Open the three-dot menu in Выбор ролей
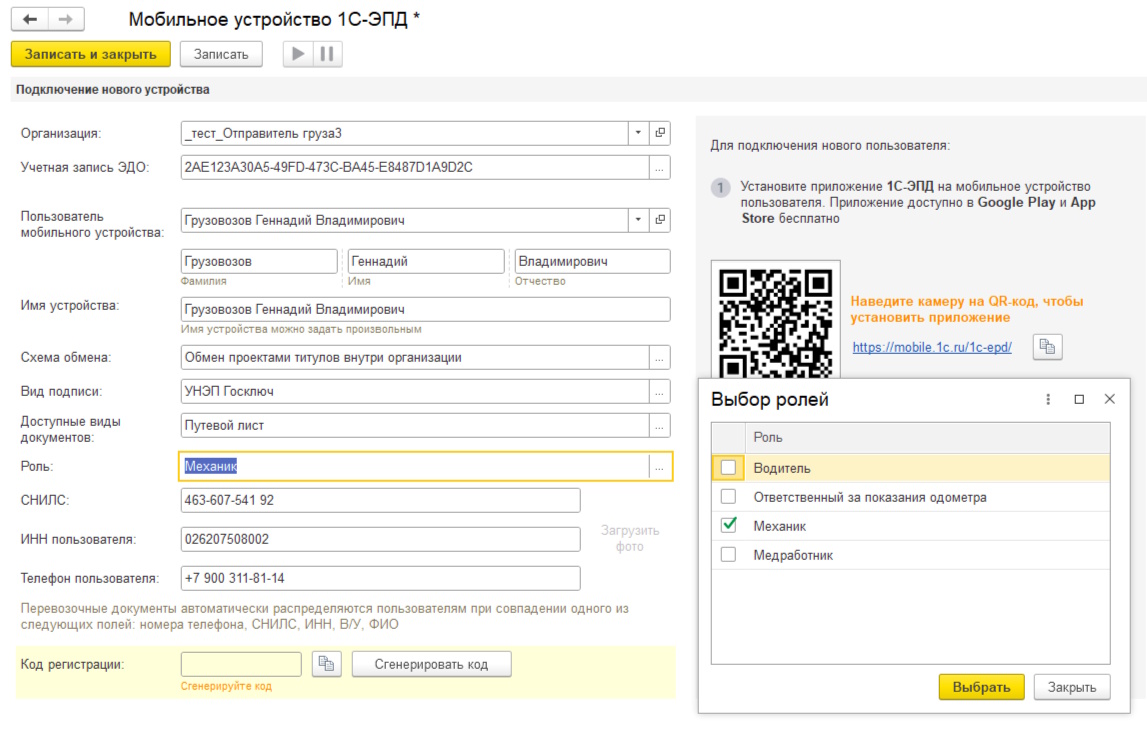 (x=1048, y=399)
